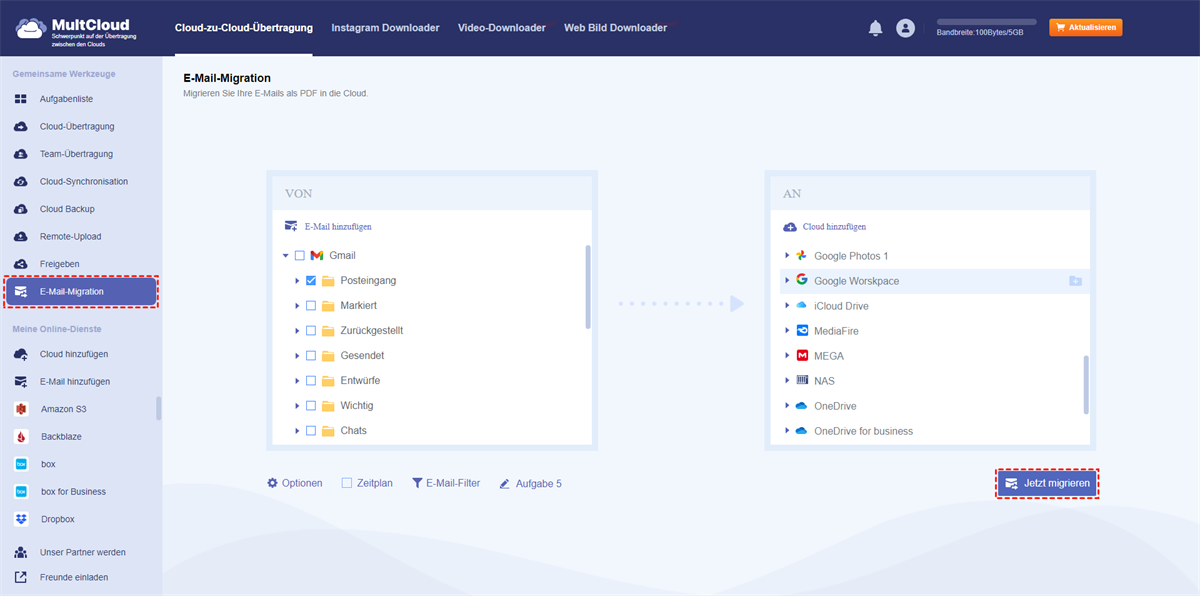Click the box service icon
1200x596 pixels.
point(21,464)
